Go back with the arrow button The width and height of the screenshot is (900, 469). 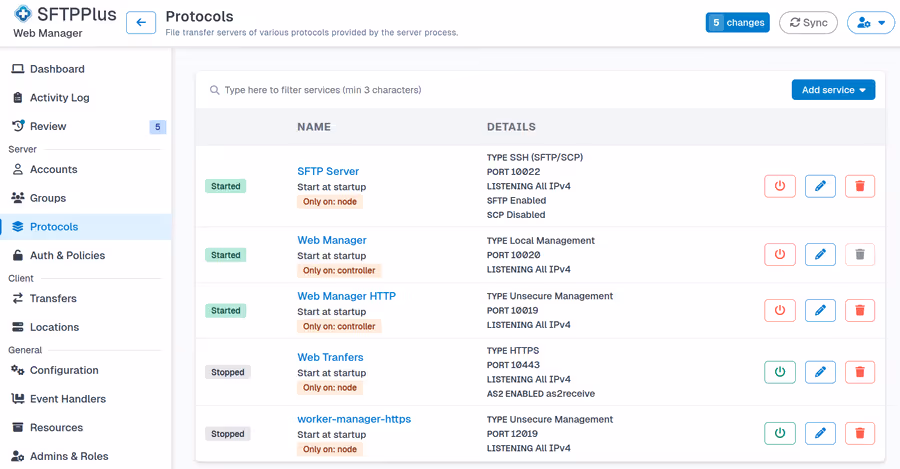141,23
